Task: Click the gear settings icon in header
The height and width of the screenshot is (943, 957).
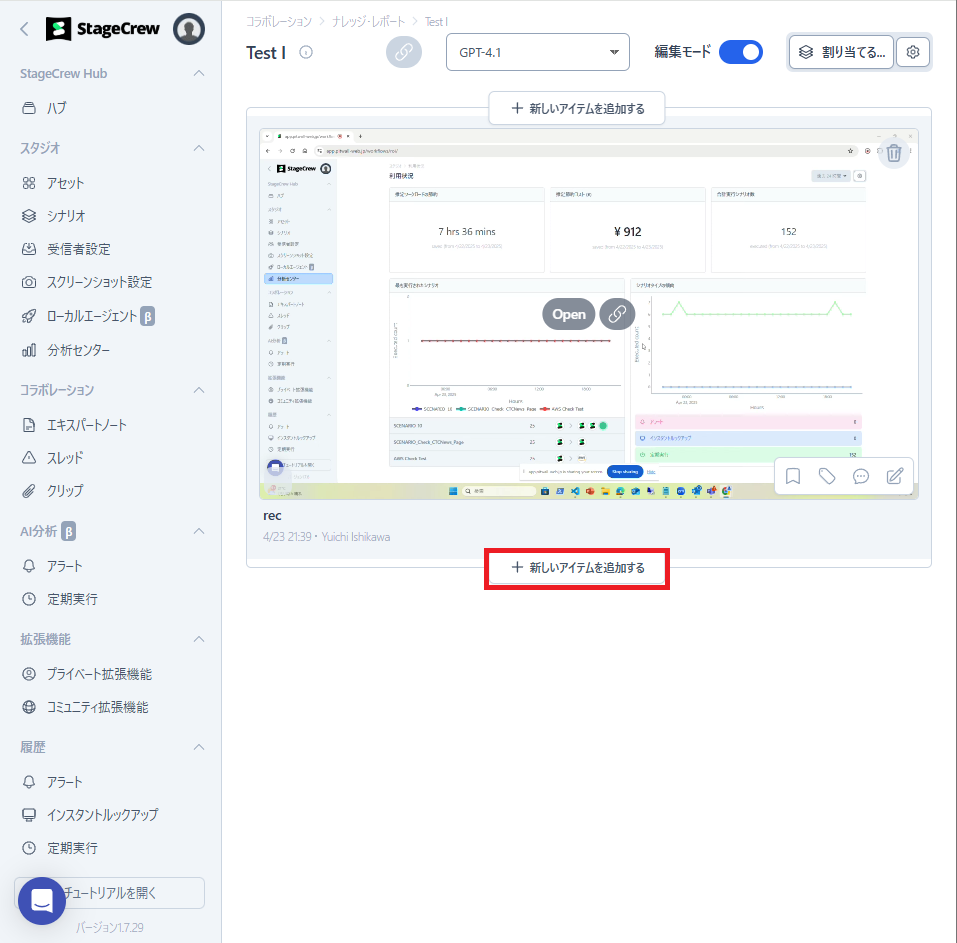Action: [912, 52]
